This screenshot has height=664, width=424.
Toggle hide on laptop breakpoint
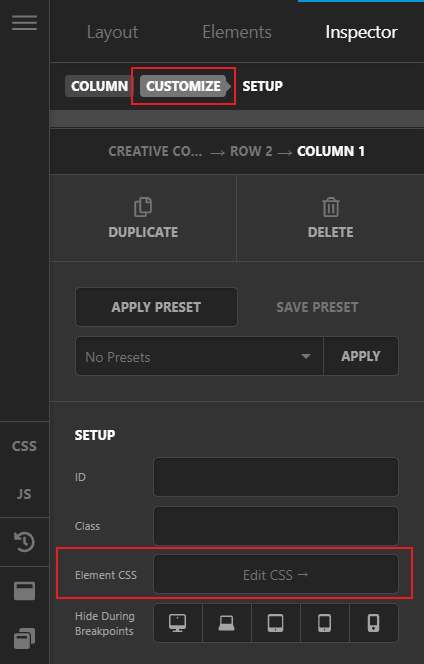pos(227,623)
